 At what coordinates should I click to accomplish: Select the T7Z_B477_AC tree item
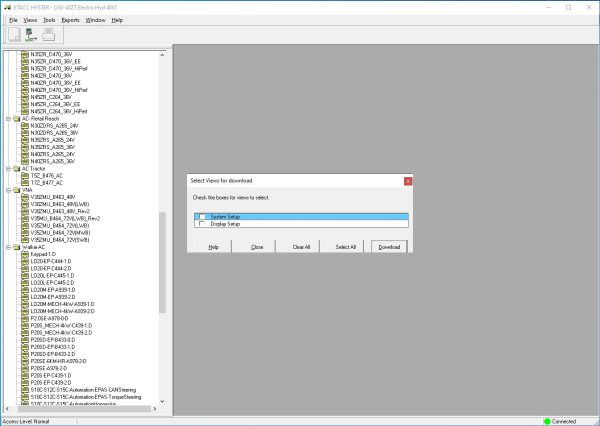[47, 183]
